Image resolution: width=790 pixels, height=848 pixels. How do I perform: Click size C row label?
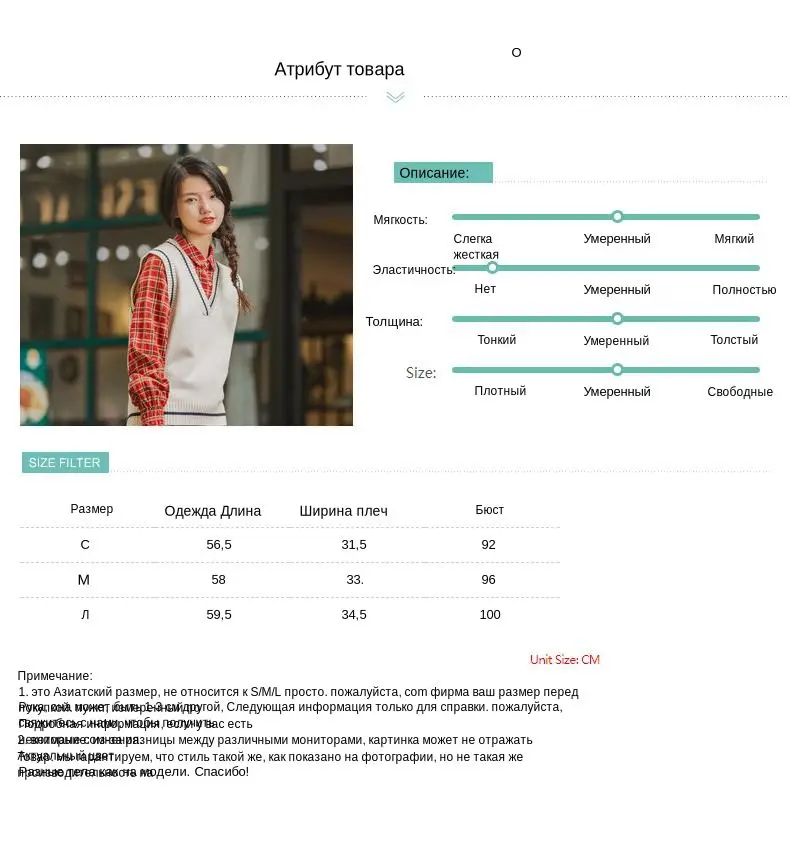[x=85, y=545]
